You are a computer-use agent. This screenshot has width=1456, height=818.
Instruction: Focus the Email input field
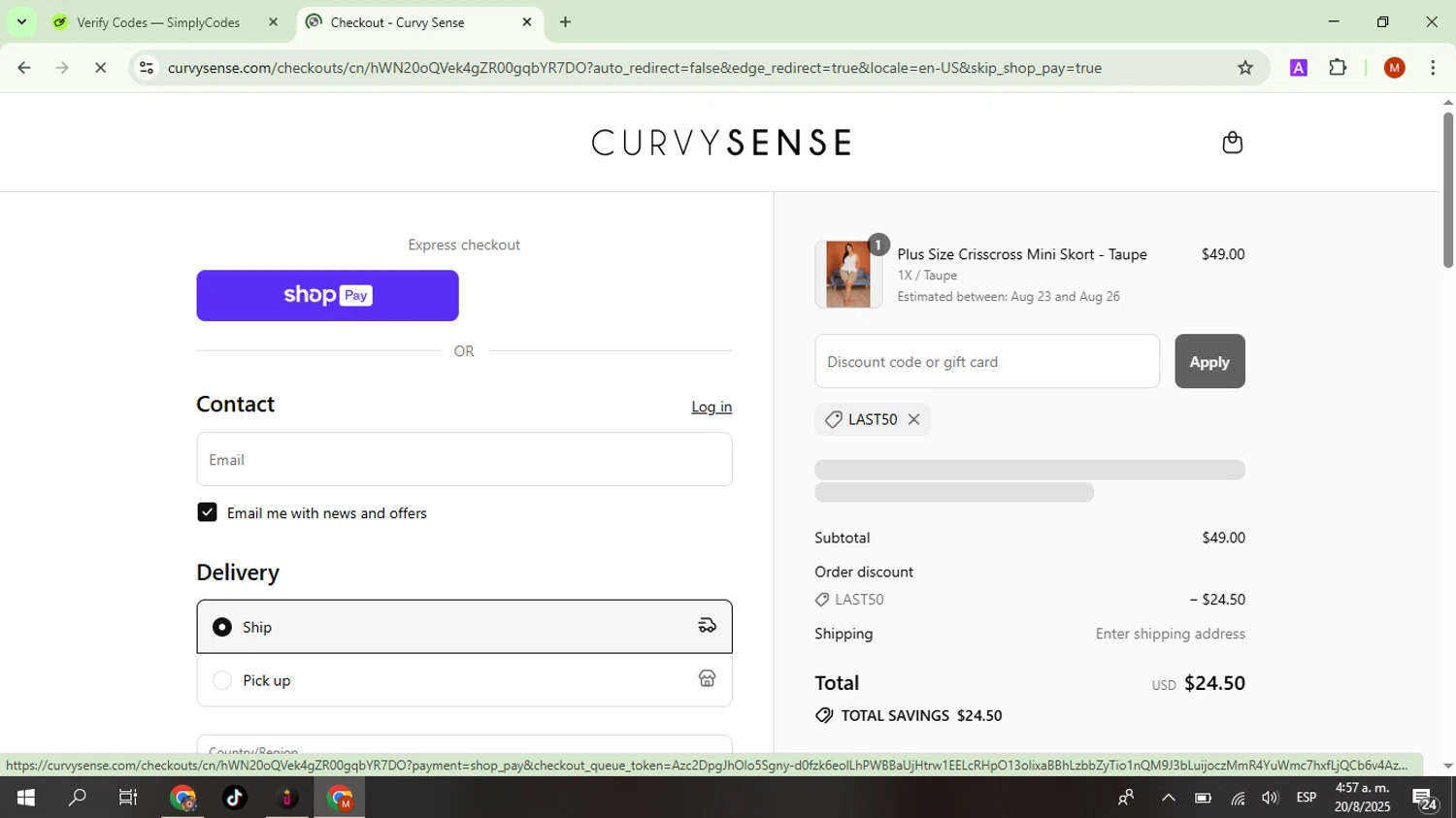[x=464, y=459]
